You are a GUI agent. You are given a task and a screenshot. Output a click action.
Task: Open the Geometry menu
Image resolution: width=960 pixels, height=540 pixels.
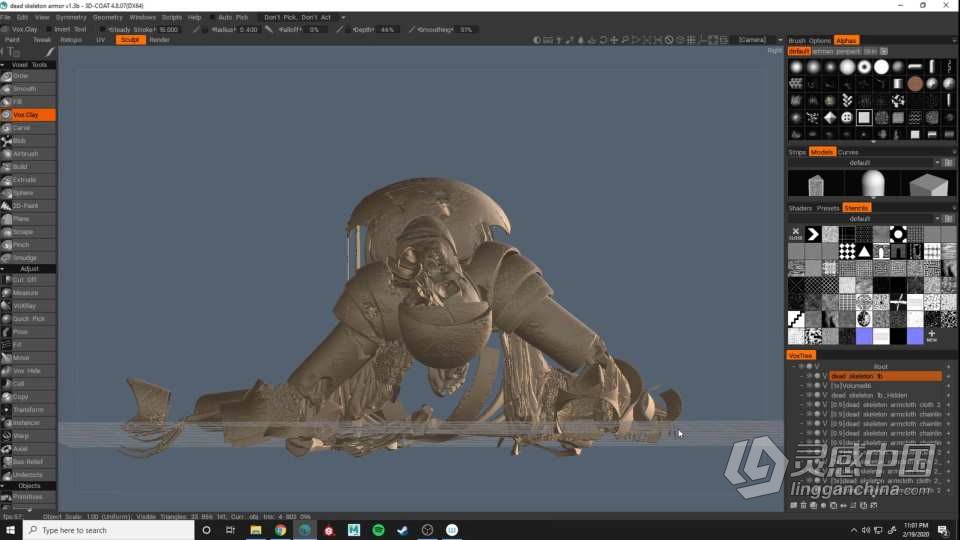coord(108,17)
